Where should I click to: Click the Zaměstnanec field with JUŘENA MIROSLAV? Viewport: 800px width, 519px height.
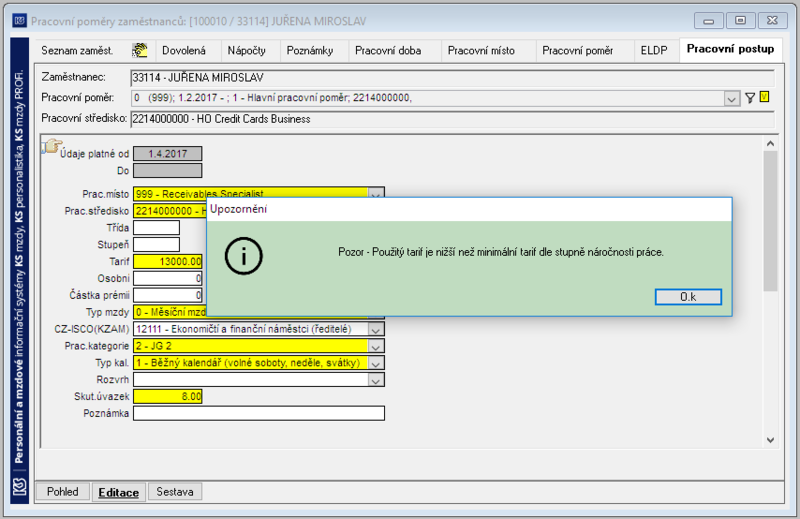point(453,78)
